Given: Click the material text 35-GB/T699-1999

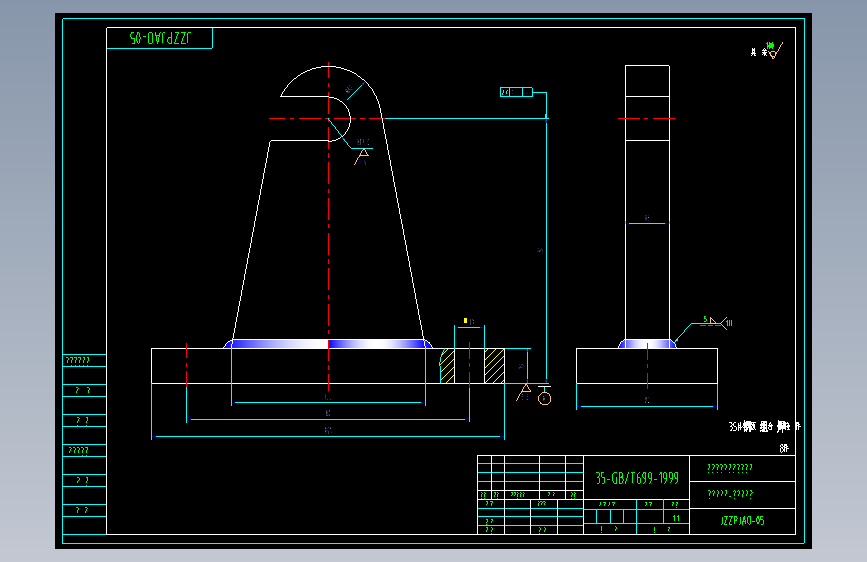Looking at the screenshot, I should click(x=637, y=478).
